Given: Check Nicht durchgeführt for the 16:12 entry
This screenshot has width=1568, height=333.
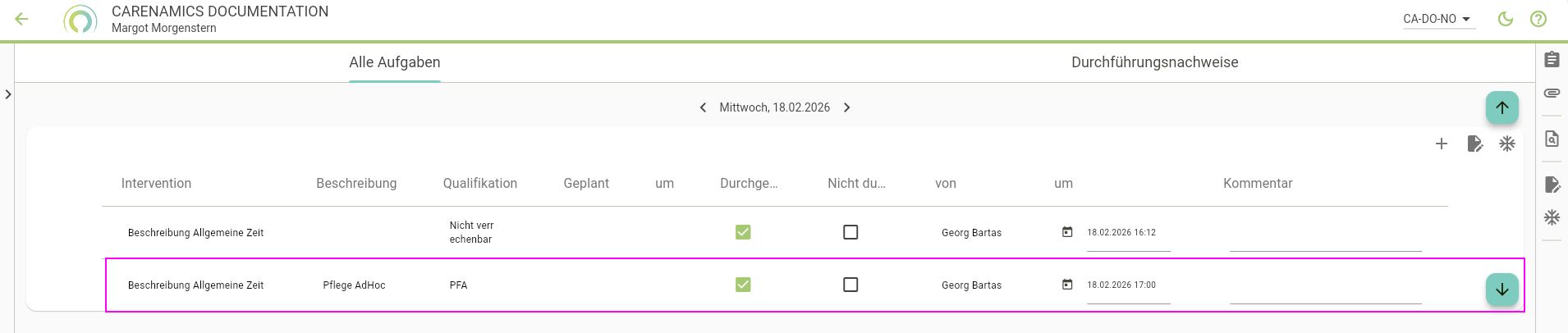Looking at the screenshot, I should 850,232.
